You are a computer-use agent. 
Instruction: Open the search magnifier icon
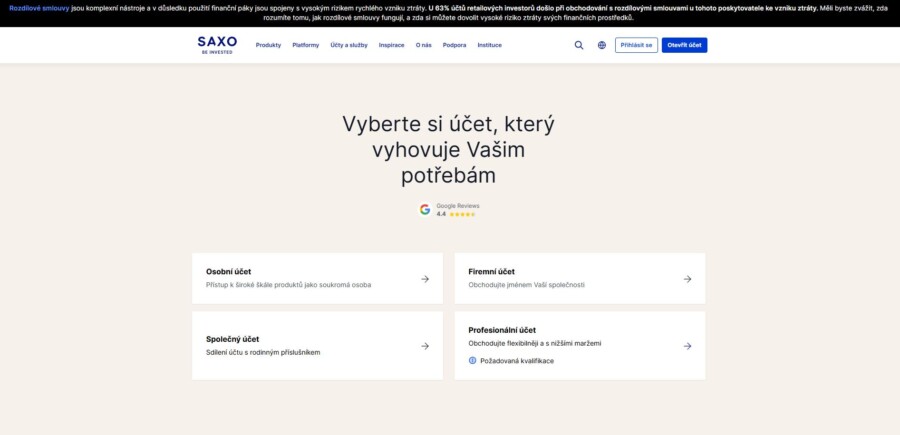579,45
